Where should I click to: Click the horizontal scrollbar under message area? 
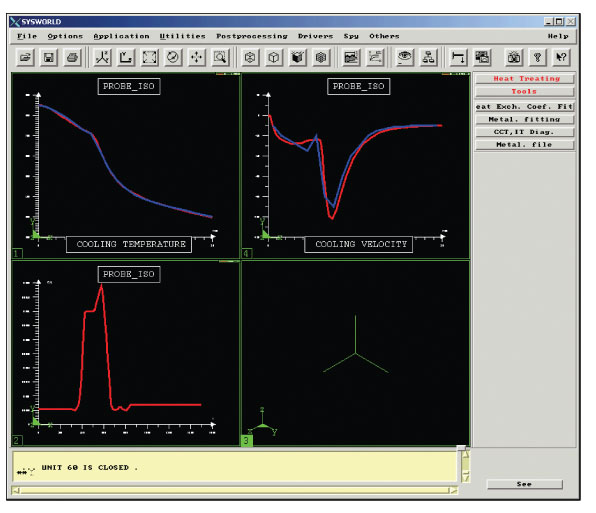pyautogui.click(x=235, y=491)
